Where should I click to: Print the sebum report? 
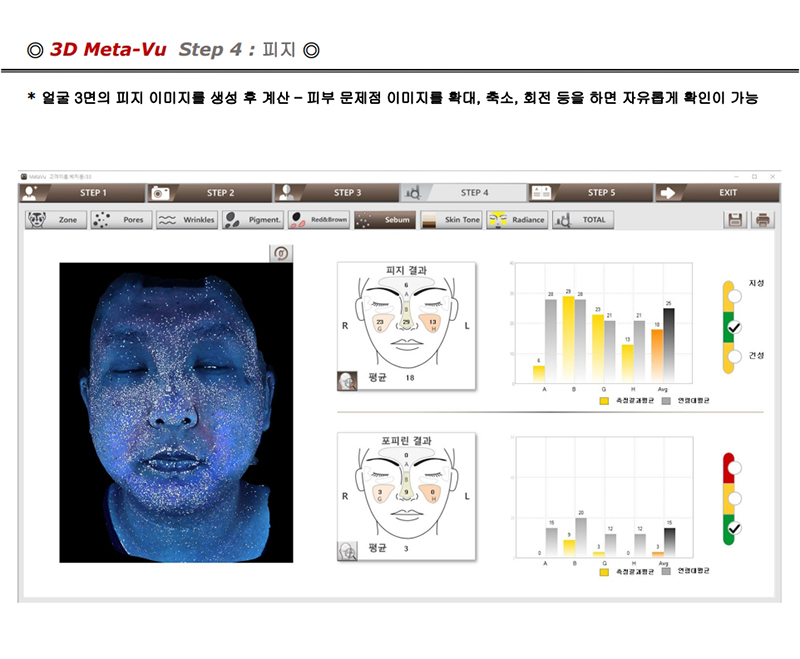pos(762,220)
